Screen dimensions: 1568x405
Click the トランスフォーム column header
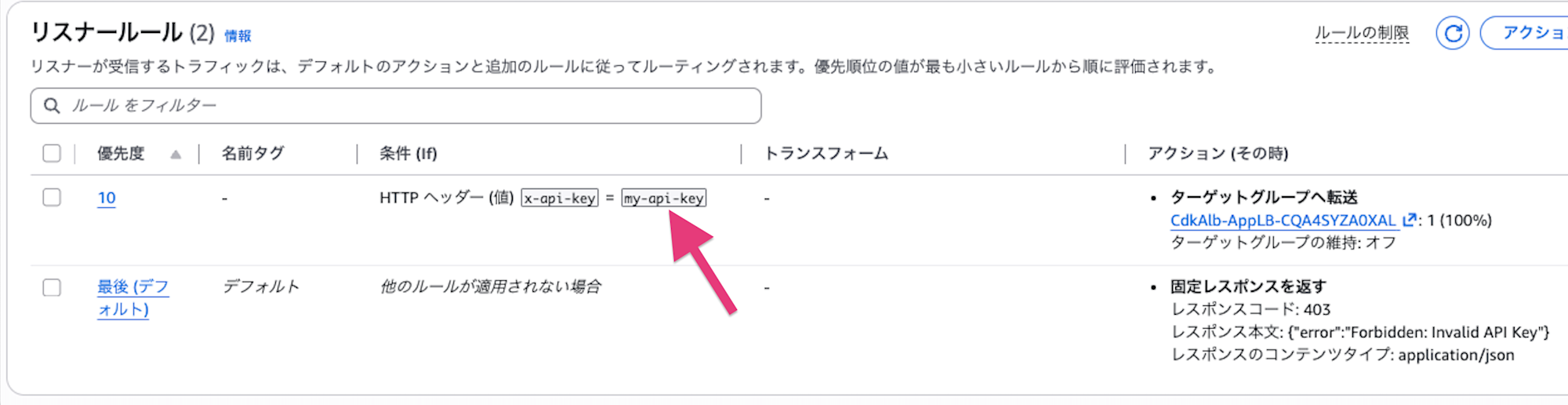(826, 154)
